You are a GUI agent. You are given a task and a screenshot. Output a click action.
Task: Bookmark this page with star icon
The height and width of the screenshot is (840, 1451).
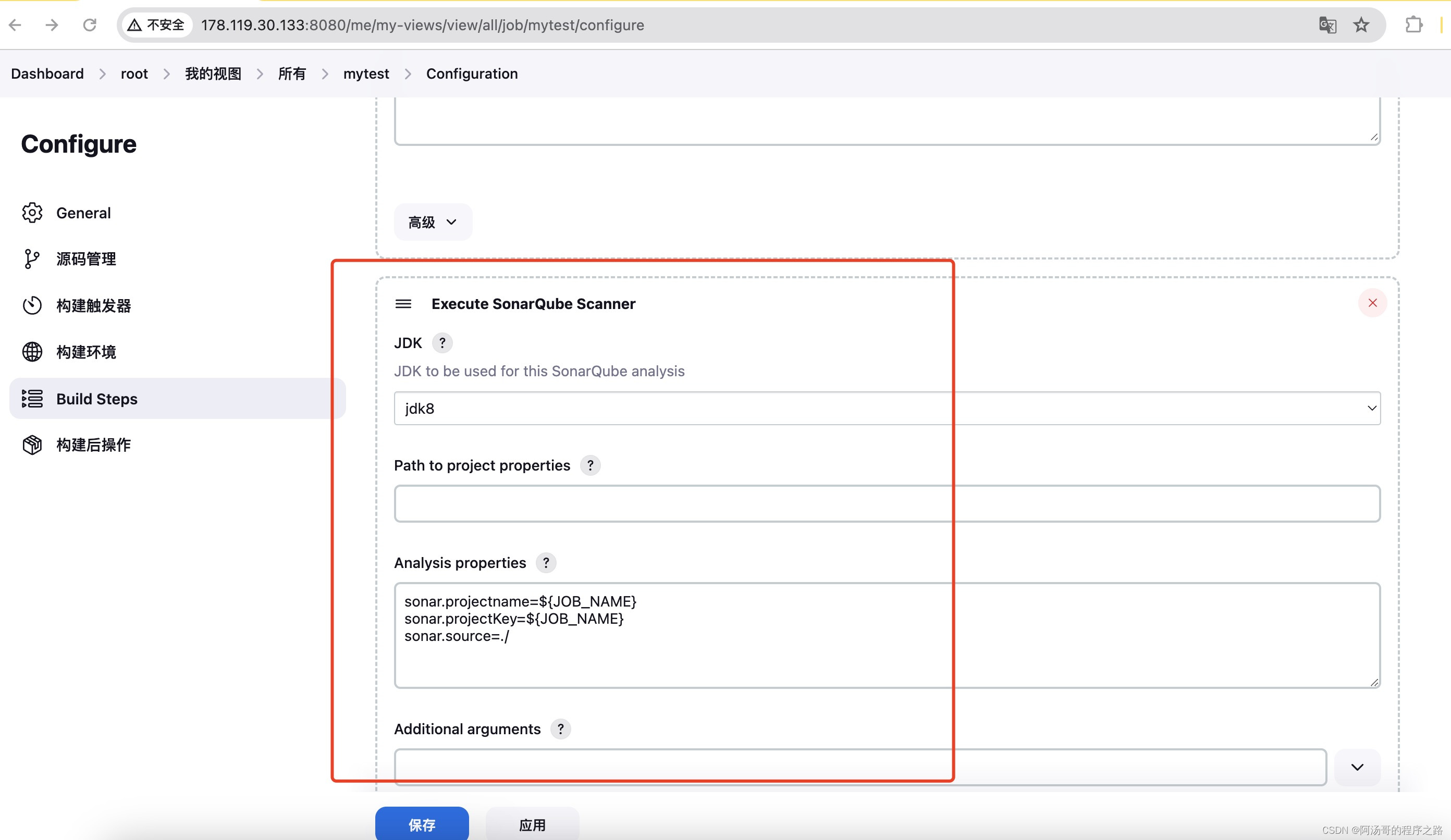click(x=1361, y=25)
